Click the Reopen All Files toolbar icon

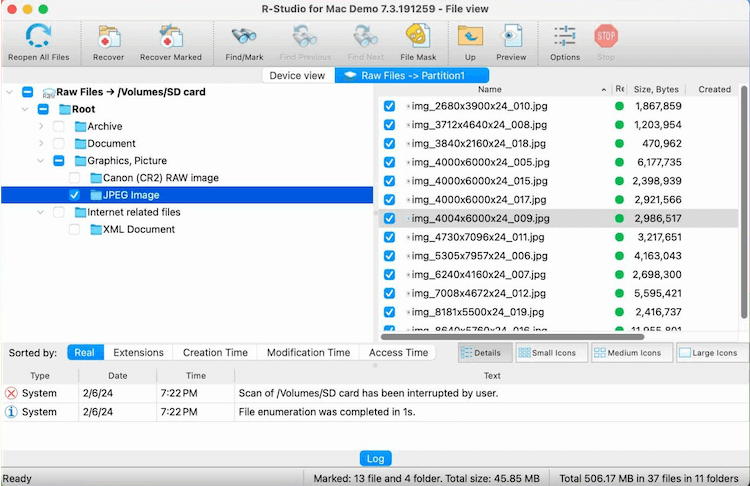pos(40,38)
